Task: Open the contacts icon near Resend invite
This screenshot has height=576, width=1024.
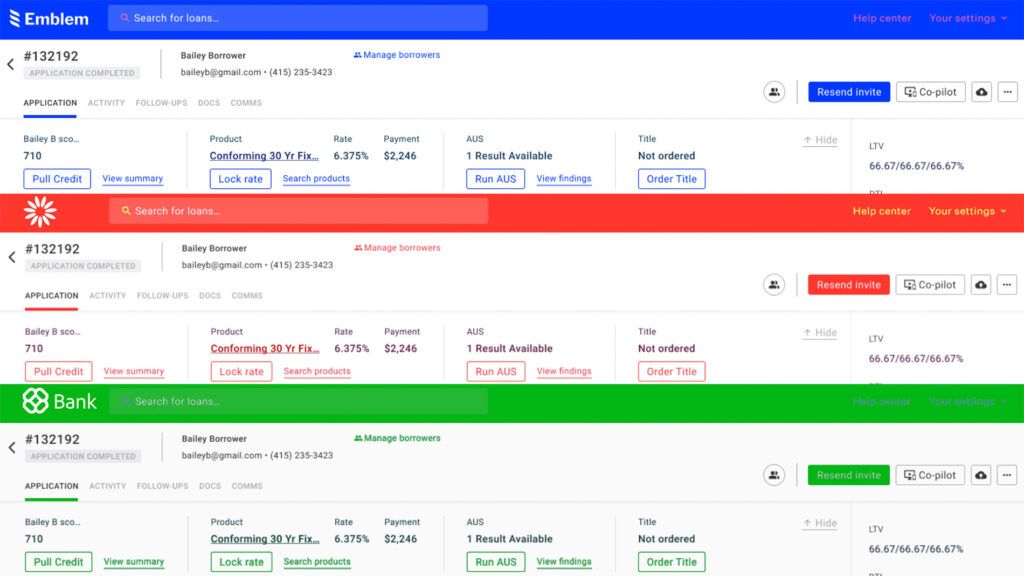Action: click(774, 91)
